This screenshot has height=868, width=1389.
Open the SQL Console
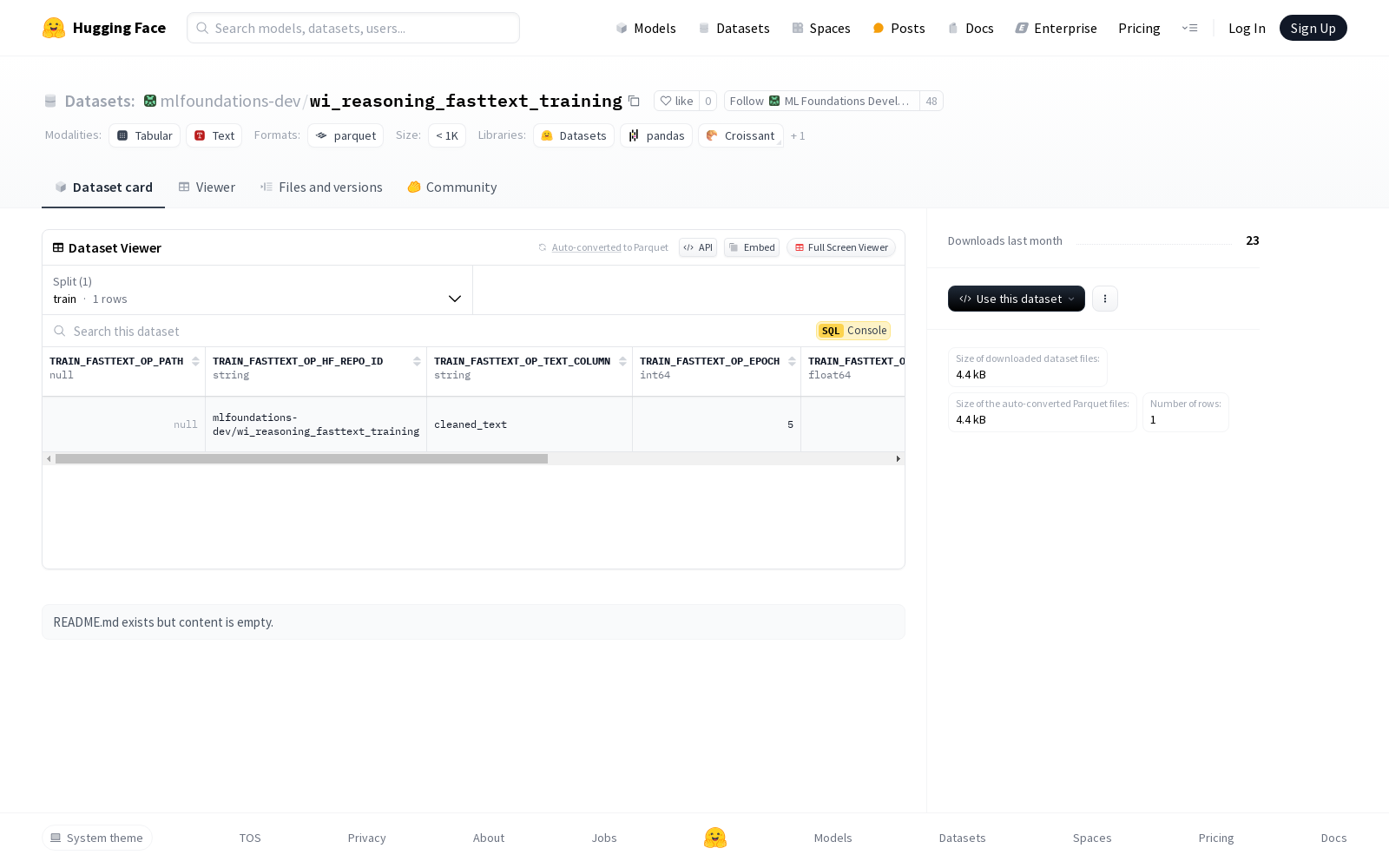pos(853,331)
